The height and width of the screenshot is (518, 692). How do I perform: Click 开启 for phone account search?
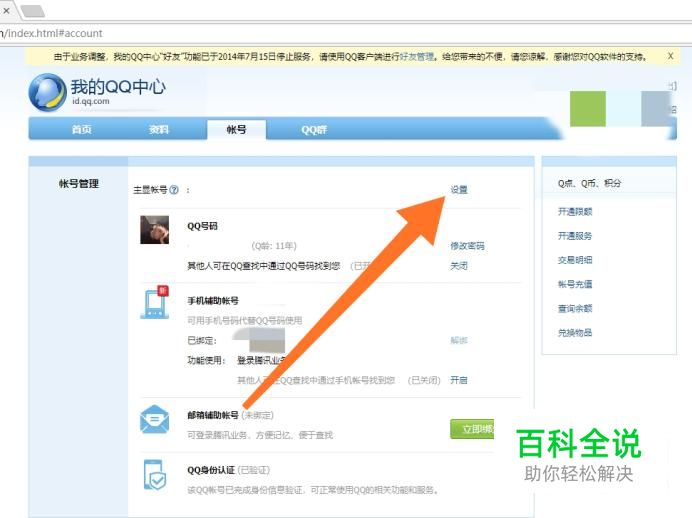click(459, 380)
